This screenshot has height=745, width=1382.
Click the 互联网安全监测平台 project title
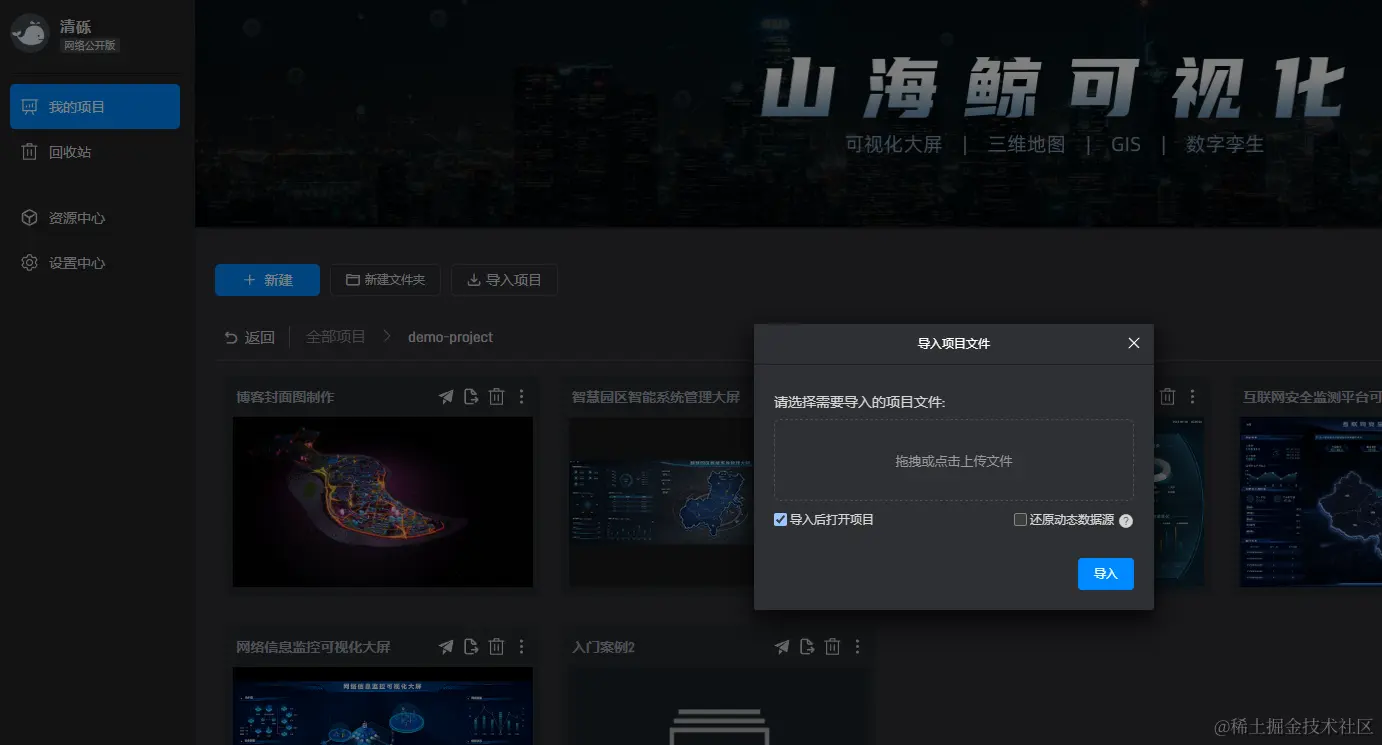point(1312,397)
